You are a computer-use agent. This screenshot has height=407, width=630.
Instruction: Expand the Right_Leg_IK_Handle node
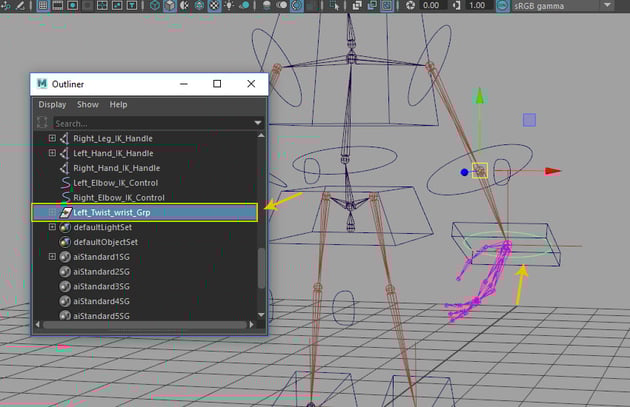53,139
